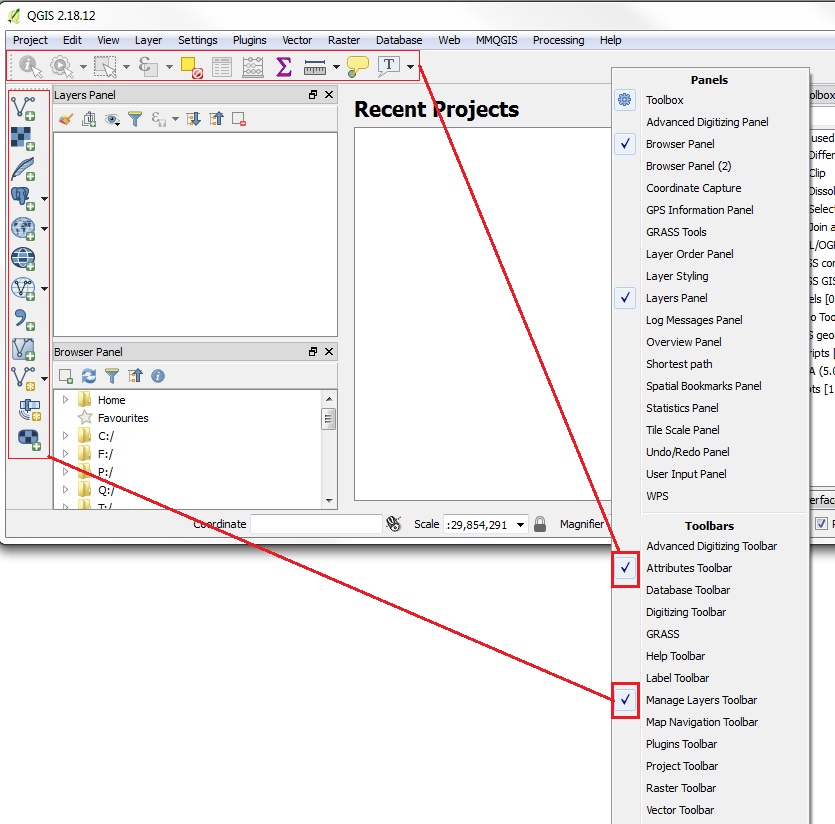The height and width of the screenshot is (824, 835).
Task: Toggle the scale lock padlock
Action: pos(540,524)
